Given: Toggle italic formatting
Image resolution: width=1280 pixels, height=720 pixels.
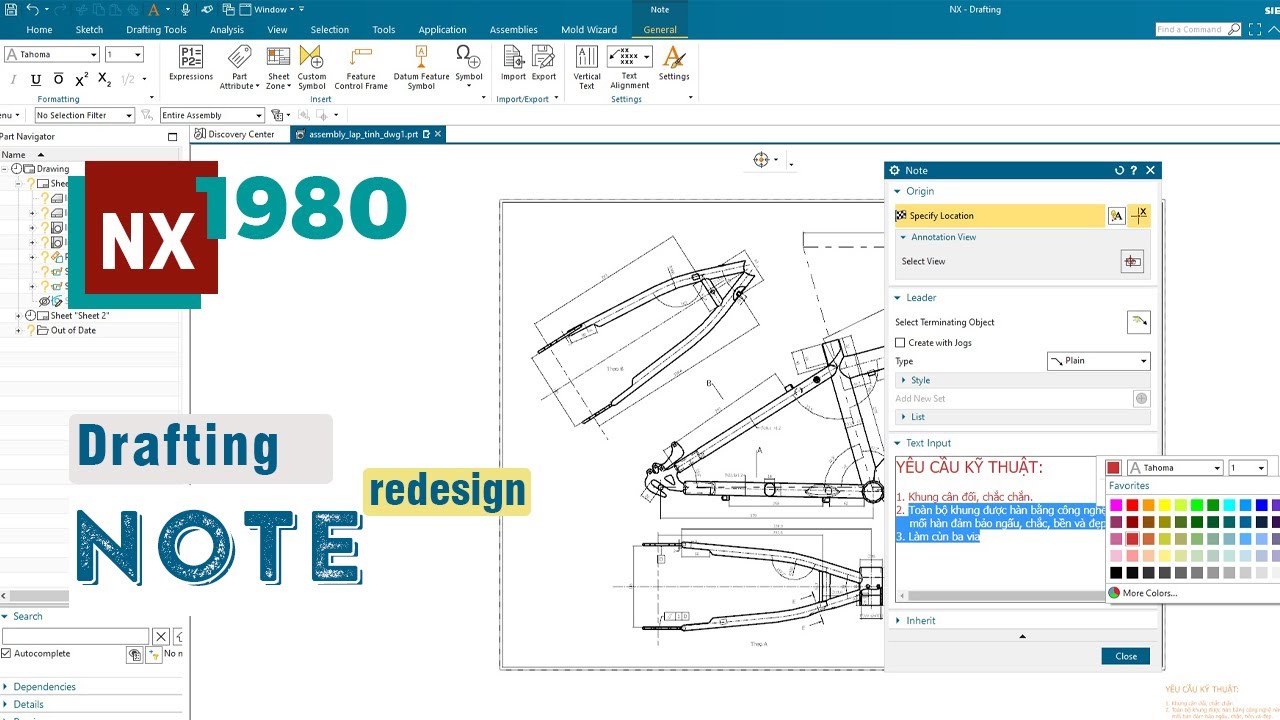Looking at the screenshot, I should pyautogui.click(x=14, y=80).
